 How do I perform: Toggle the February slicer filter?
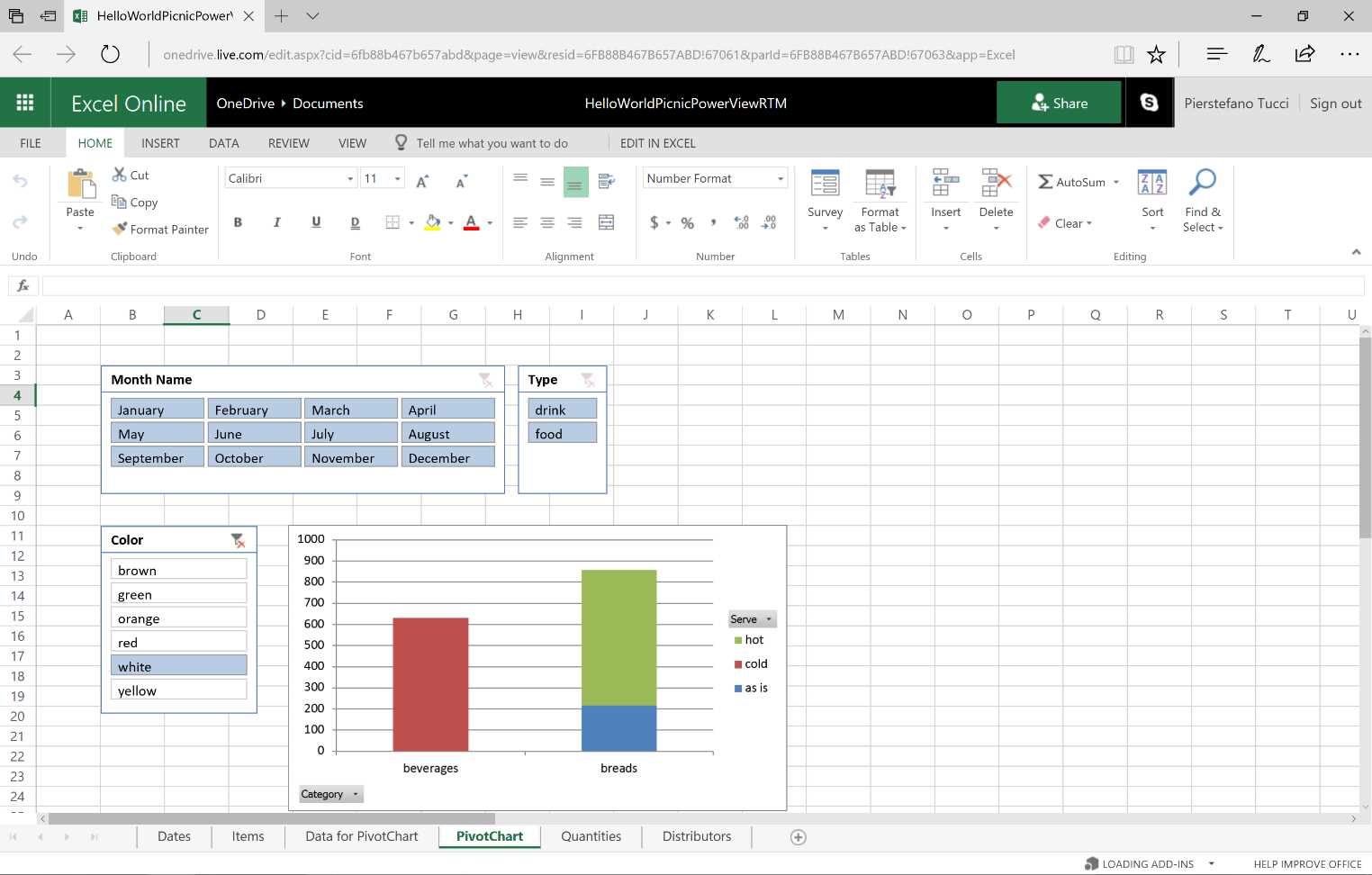pyautogui.click(x=254, y=409)
